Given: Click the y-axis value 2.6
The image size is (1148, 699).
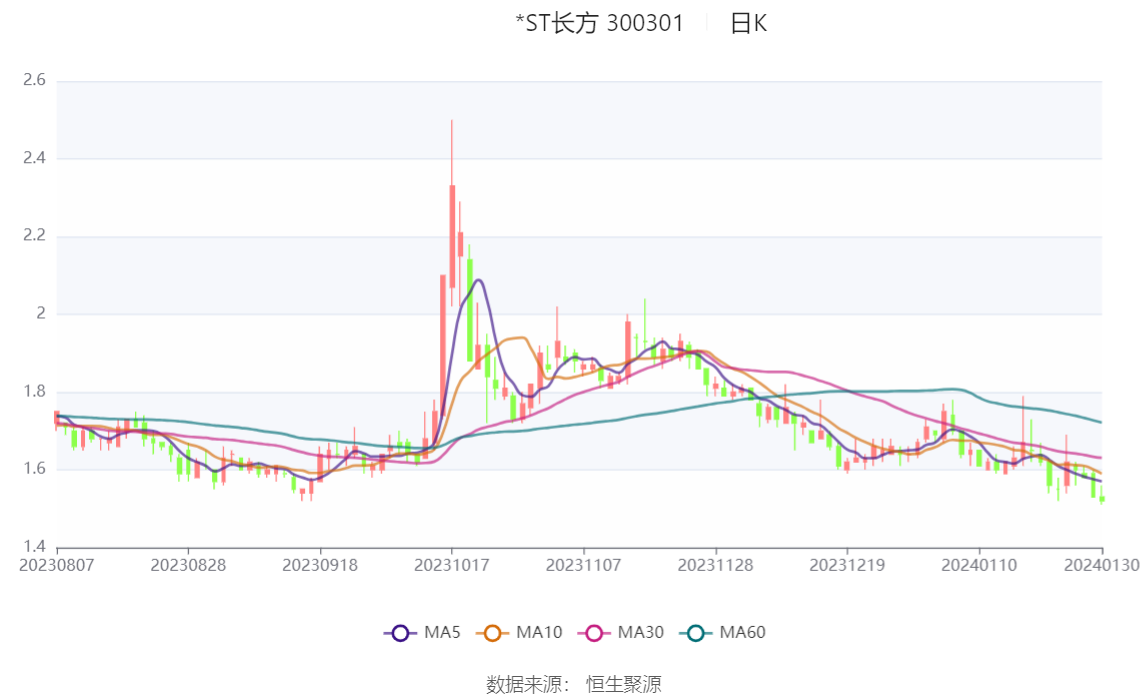Looking at the screenshot, I should click(x=34, y=80).
